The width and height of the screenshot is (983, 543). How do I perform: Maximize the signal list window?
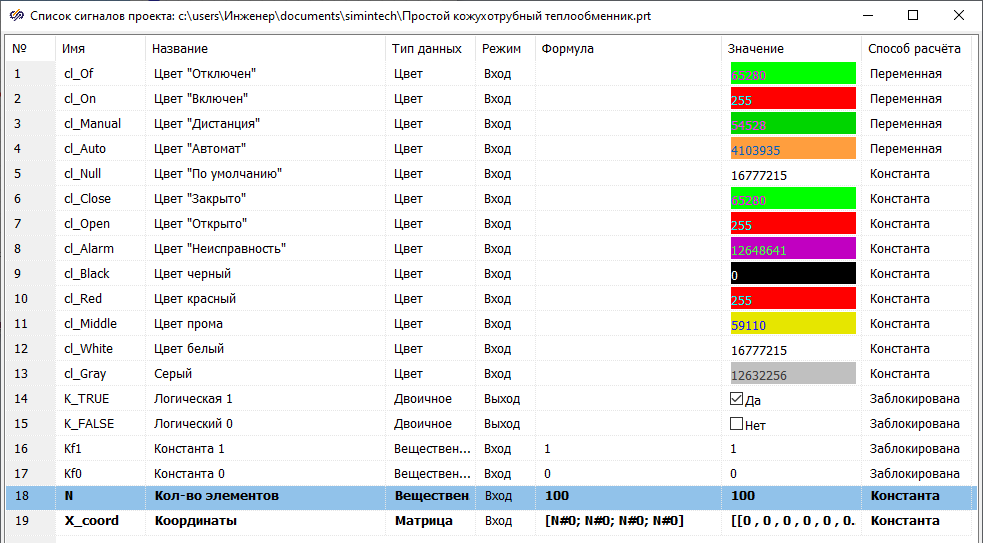pyautogui.click(x=913, y=16)
